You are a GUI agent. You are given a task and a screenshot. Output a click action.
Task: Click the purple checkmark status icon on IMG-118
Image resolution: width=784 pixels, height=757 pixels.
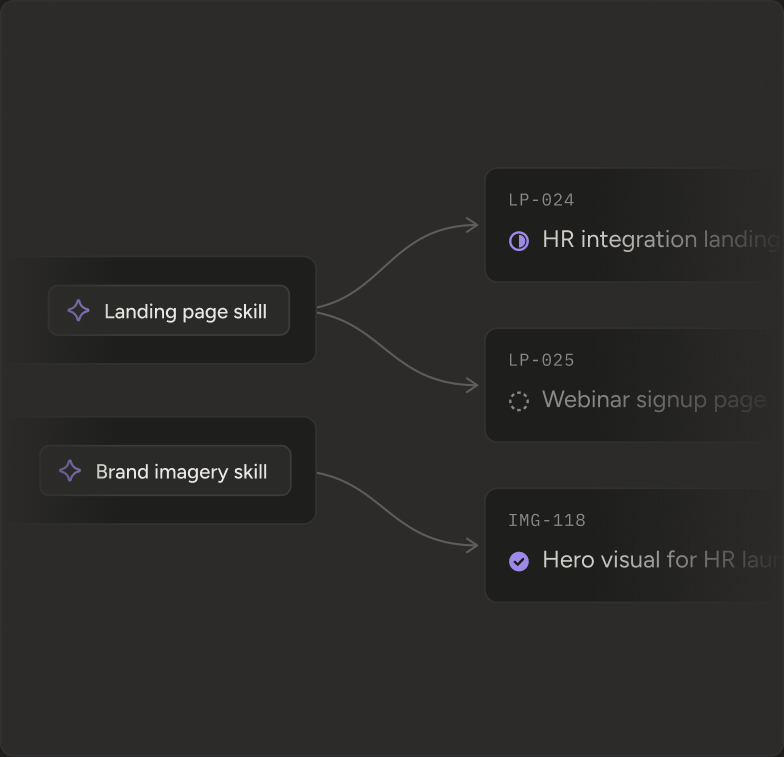click(x=518, y=561)
